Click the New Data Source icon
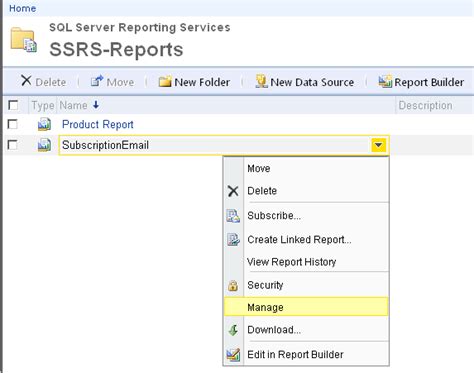 [261, 81]
